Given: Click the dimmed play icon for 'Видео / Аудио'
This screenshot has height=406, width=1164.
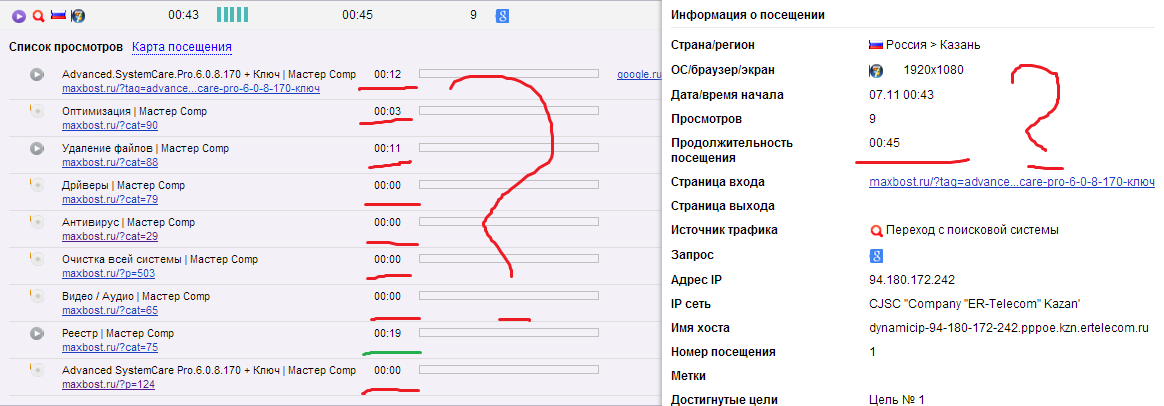Looking at the screenshot, I should coord(36,296).
